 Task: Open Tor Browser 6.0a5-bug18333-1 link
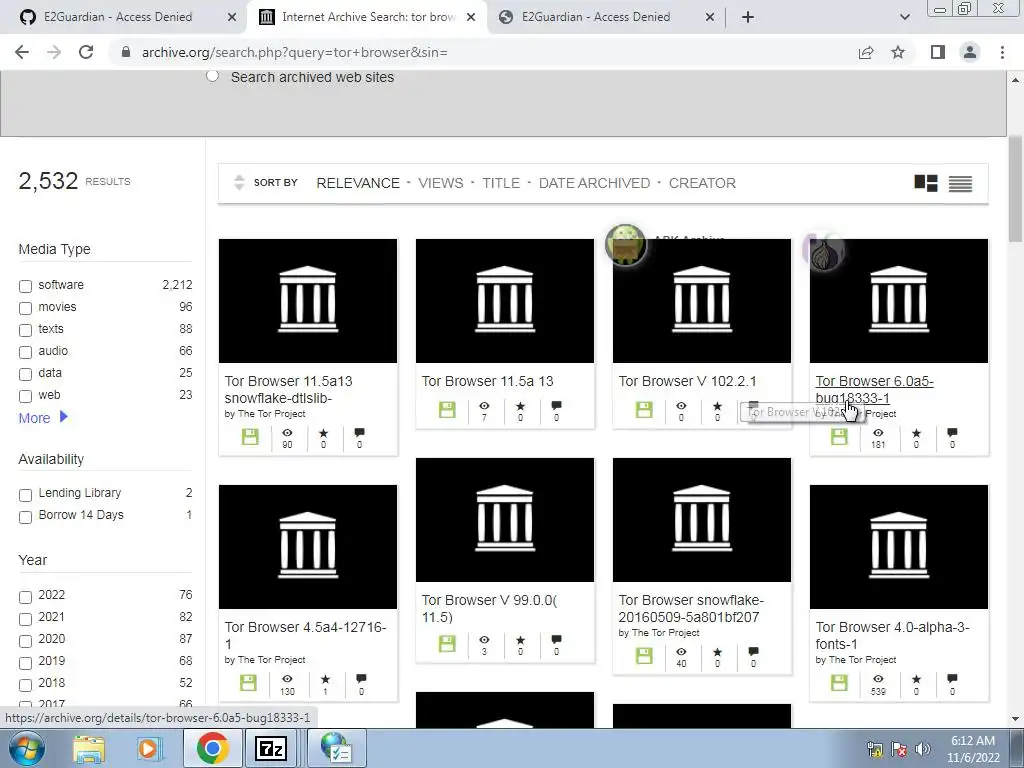point(874,389)
